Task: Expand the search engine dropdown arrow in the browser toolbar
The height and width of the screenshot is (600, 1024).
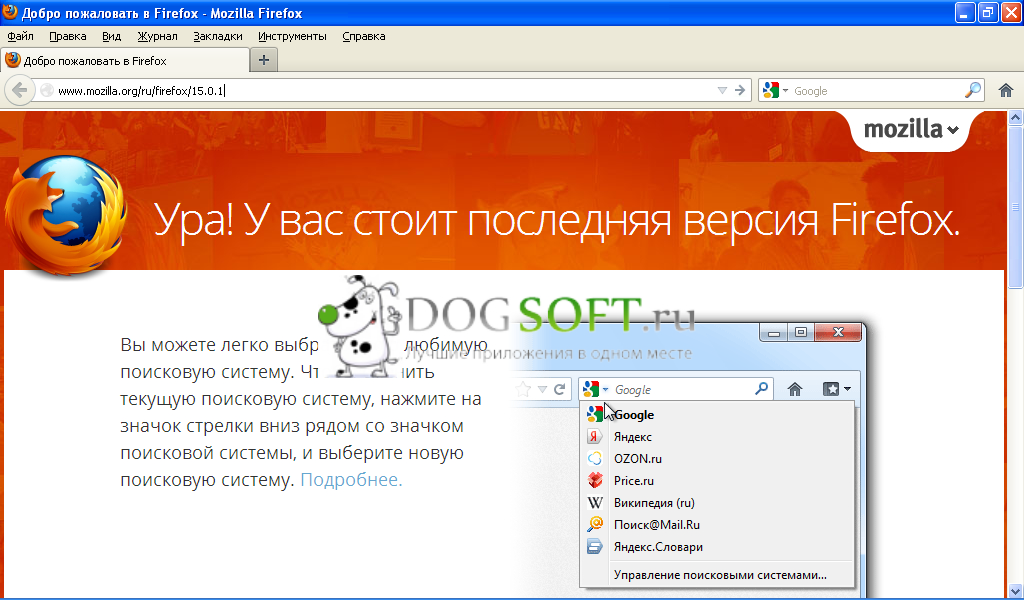Action: [x=785, y=91]
